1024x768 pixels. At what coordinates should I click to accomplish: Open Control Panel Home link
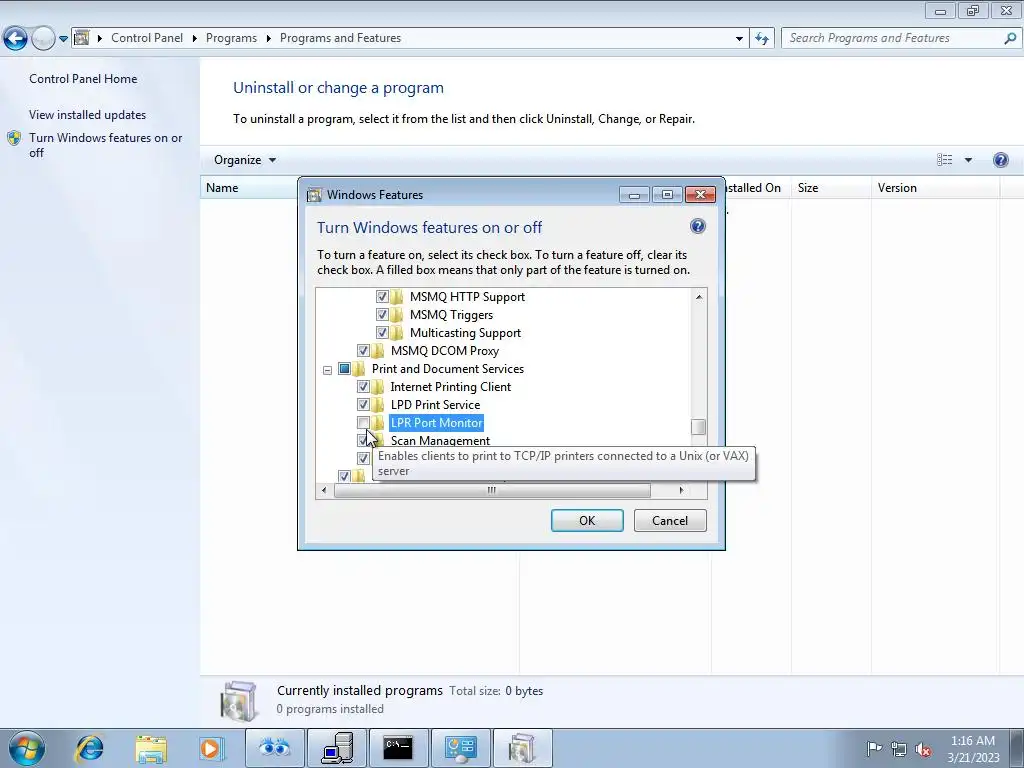coord(83,78)
